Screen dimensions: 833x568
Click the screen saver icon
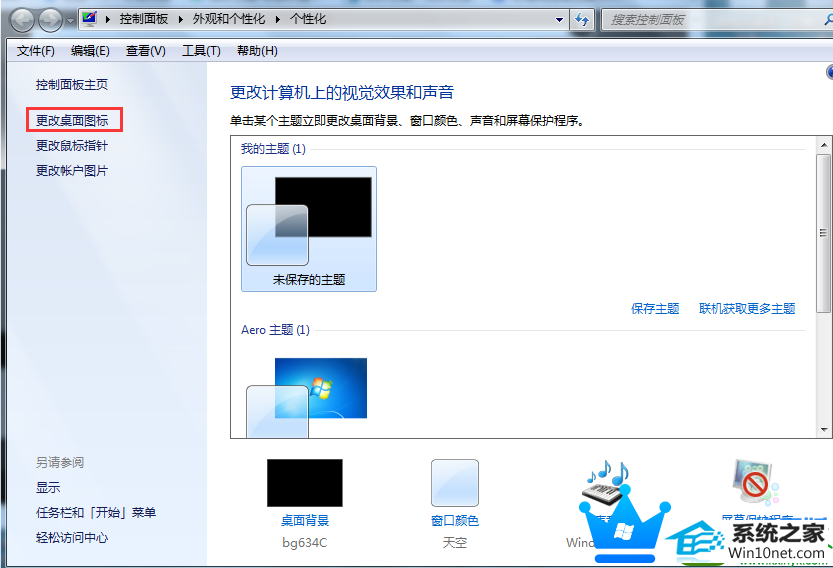pyautogui.click(x=755, y=482)
